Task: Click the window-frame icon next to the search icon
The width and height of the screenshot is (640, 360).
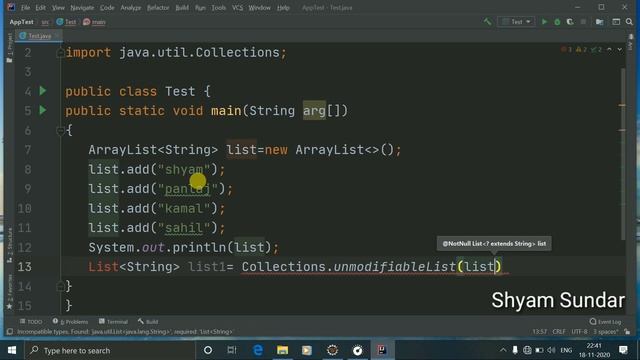Action: (616, 22)
